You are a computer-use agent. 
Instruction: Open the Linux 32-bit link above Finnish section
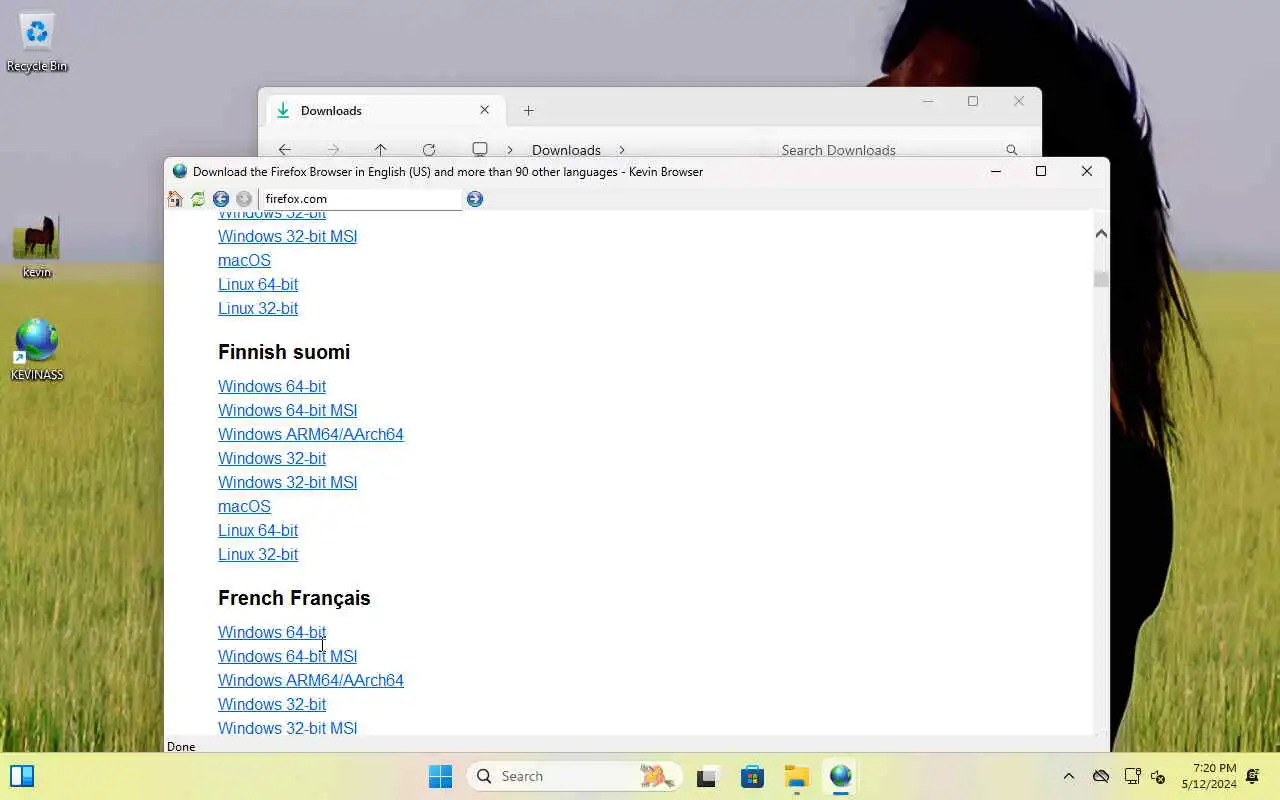pos(258,308)
